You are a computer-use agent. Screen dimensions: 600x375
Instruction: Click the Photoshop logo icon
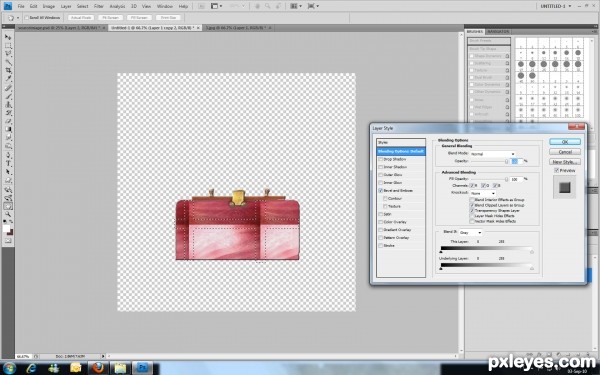(x=8, y=6)
